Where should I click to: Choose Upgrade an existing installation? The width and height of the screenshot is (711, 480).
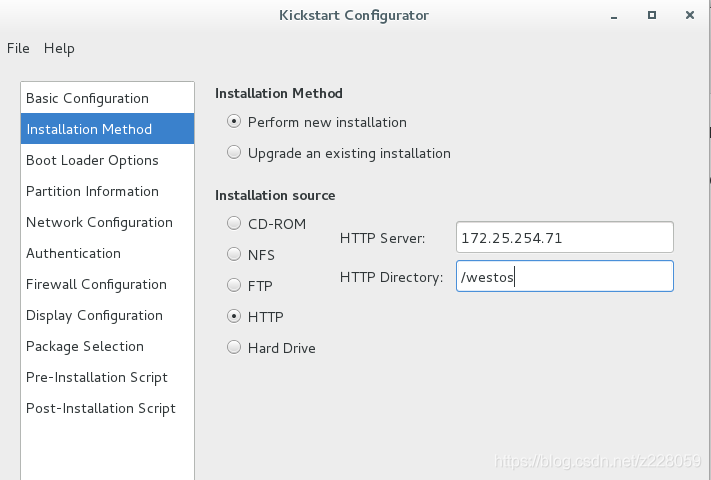click(x=234, y=153)
